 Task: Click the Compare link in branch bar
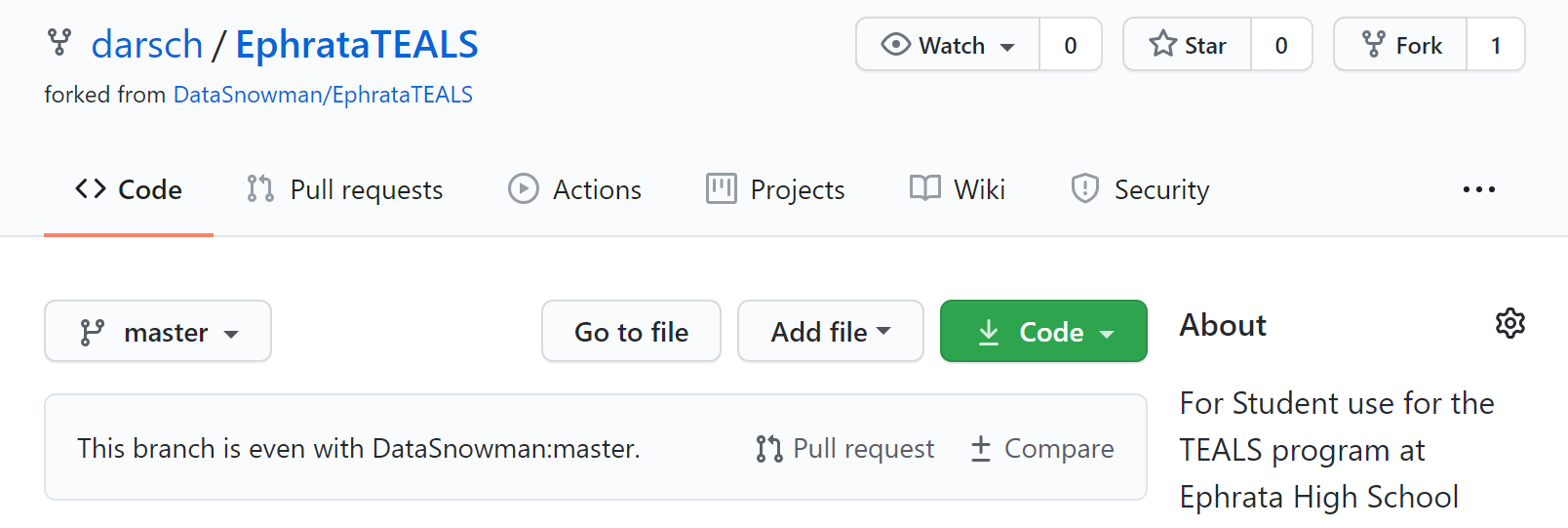1042,448
